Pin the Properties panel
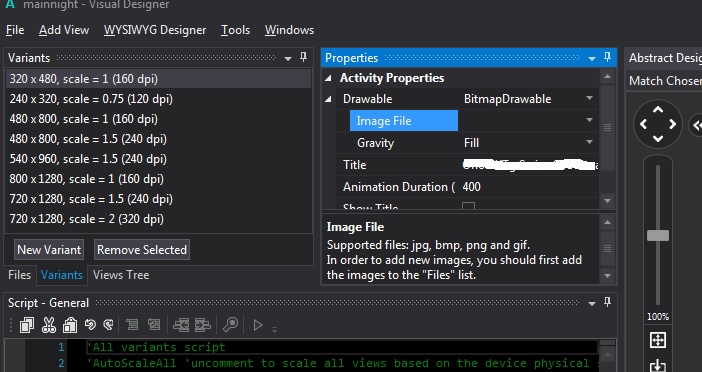Image resolution: width=702 pixels, height=372 pixels. tap(608, 57)
